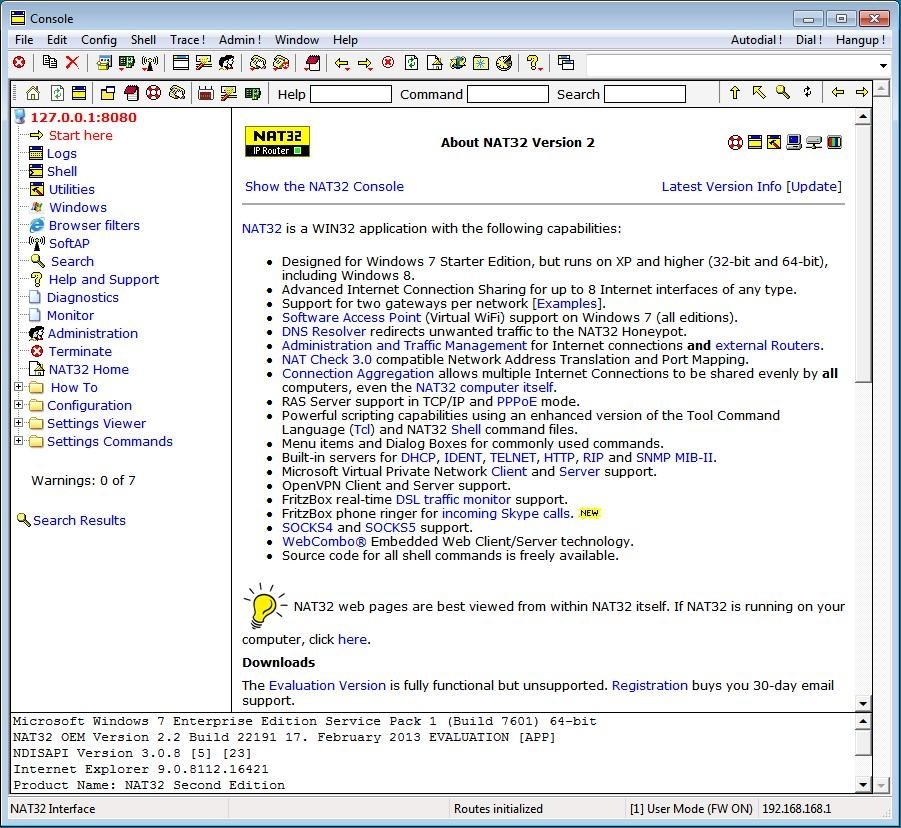Screen dimensions: 901x828
Task: Open Search Results in sidebar
Action: coord(79,520)
